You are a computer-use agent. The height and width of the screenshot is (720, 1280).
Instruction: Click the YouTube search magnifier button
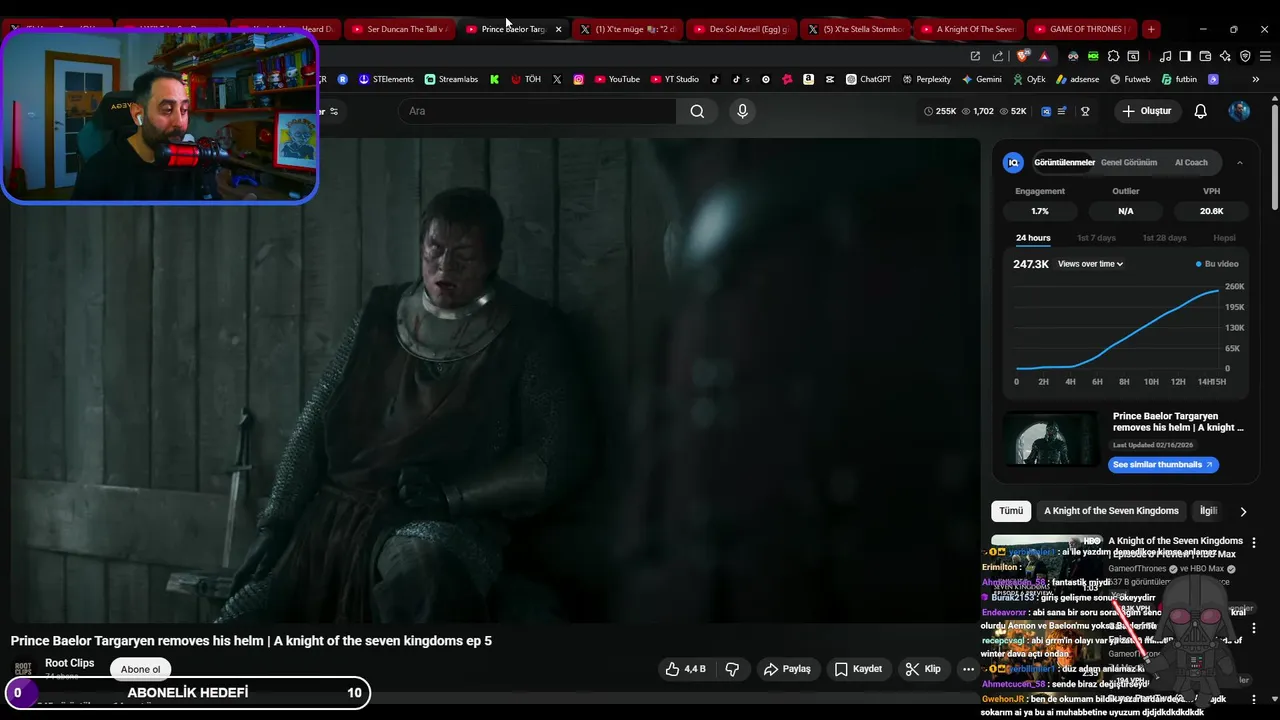pyautogui.click(x=697, y=111)
